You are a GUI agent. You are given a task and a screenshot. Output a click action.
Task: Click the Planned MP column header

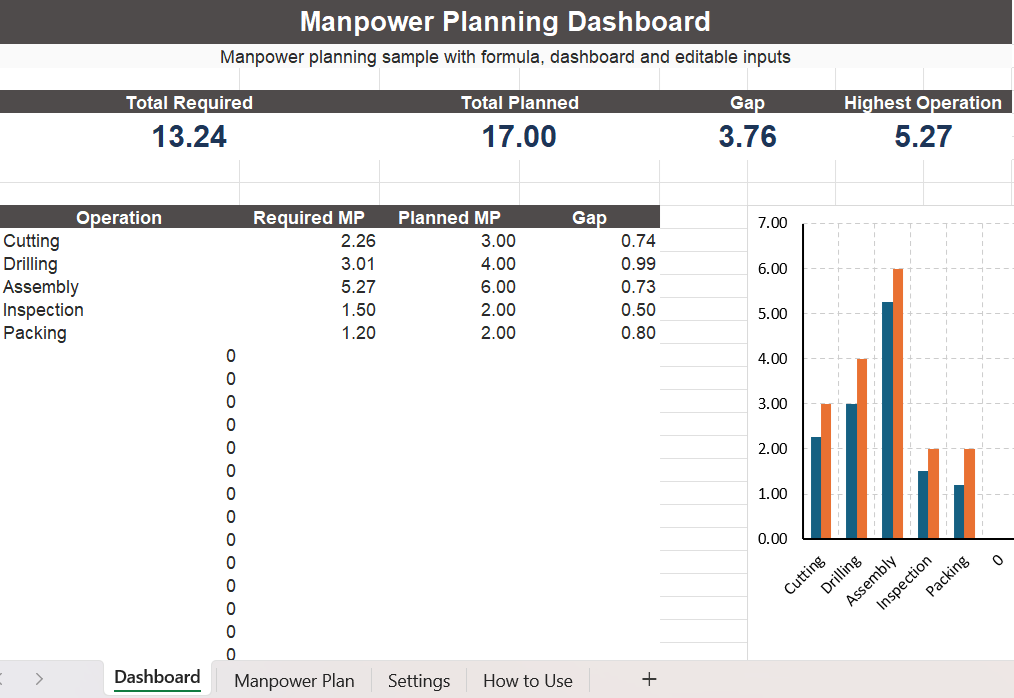pyautogui.click(x=449, y=217)
